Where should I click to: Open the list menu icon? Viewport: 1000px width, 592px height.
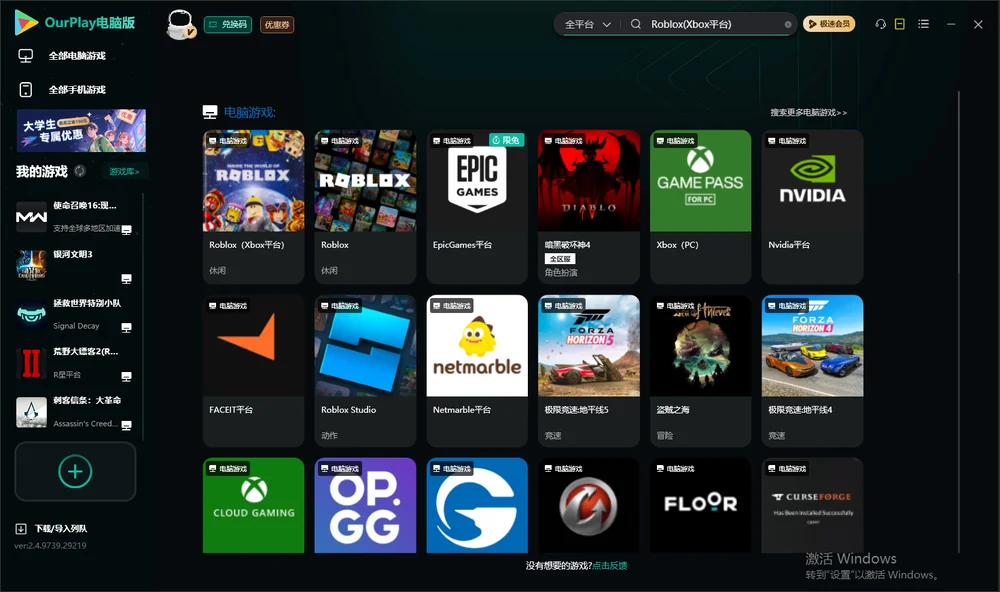(x=923, y=24)
